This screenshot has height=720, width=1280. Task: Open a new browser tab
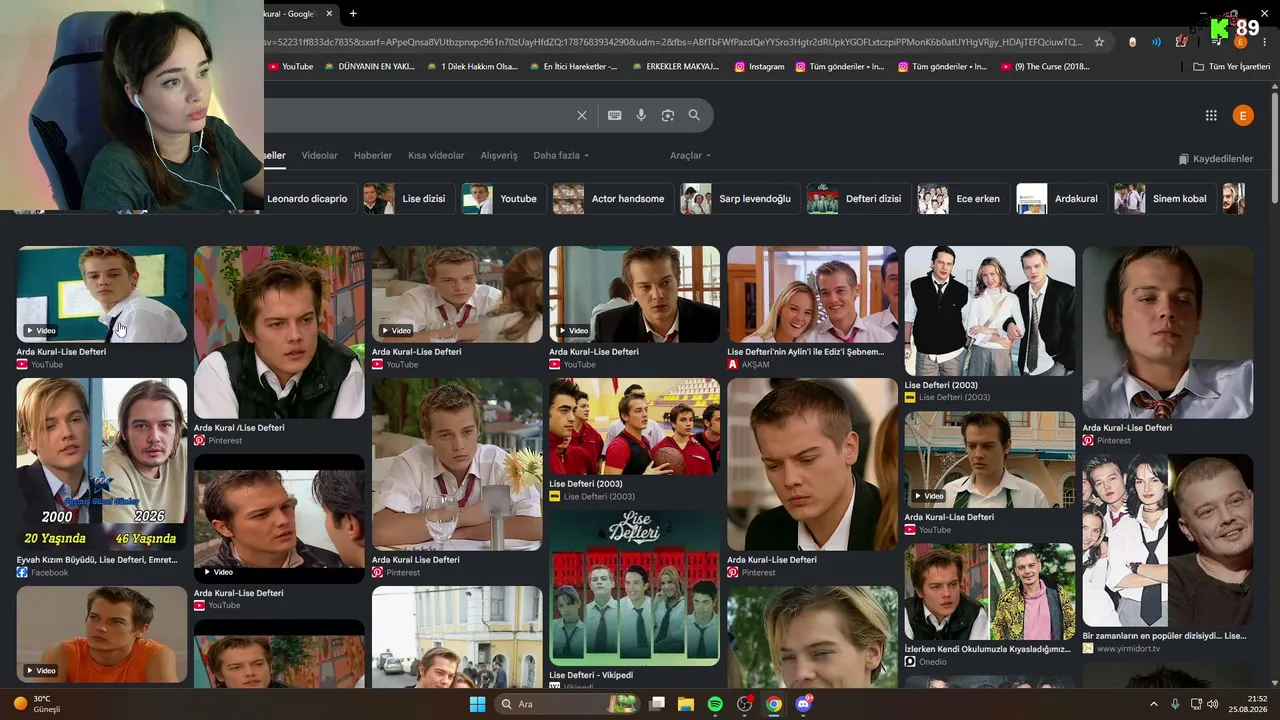(353, 13)
